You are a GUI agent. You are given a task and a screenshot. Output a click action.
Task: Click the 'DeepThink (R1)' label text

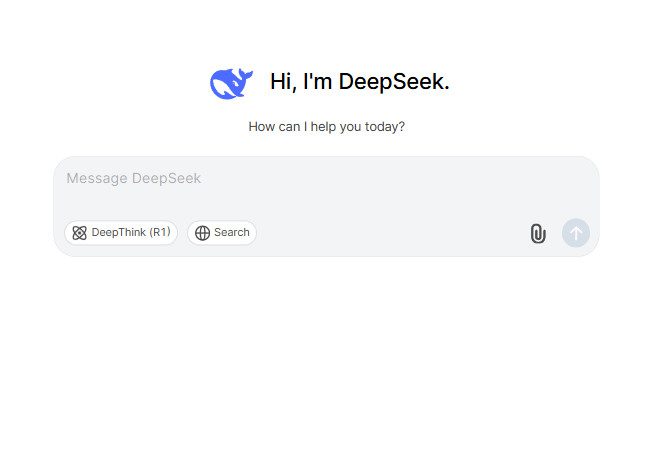(131, 232)
